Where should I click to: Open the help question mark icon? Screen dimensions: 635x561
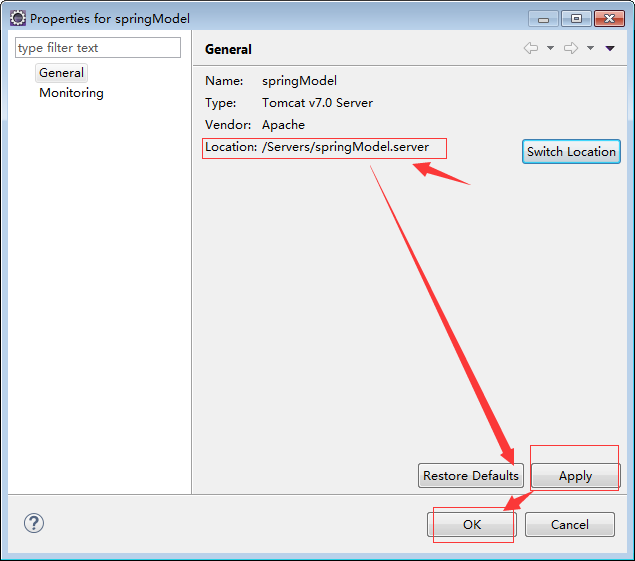34,523
